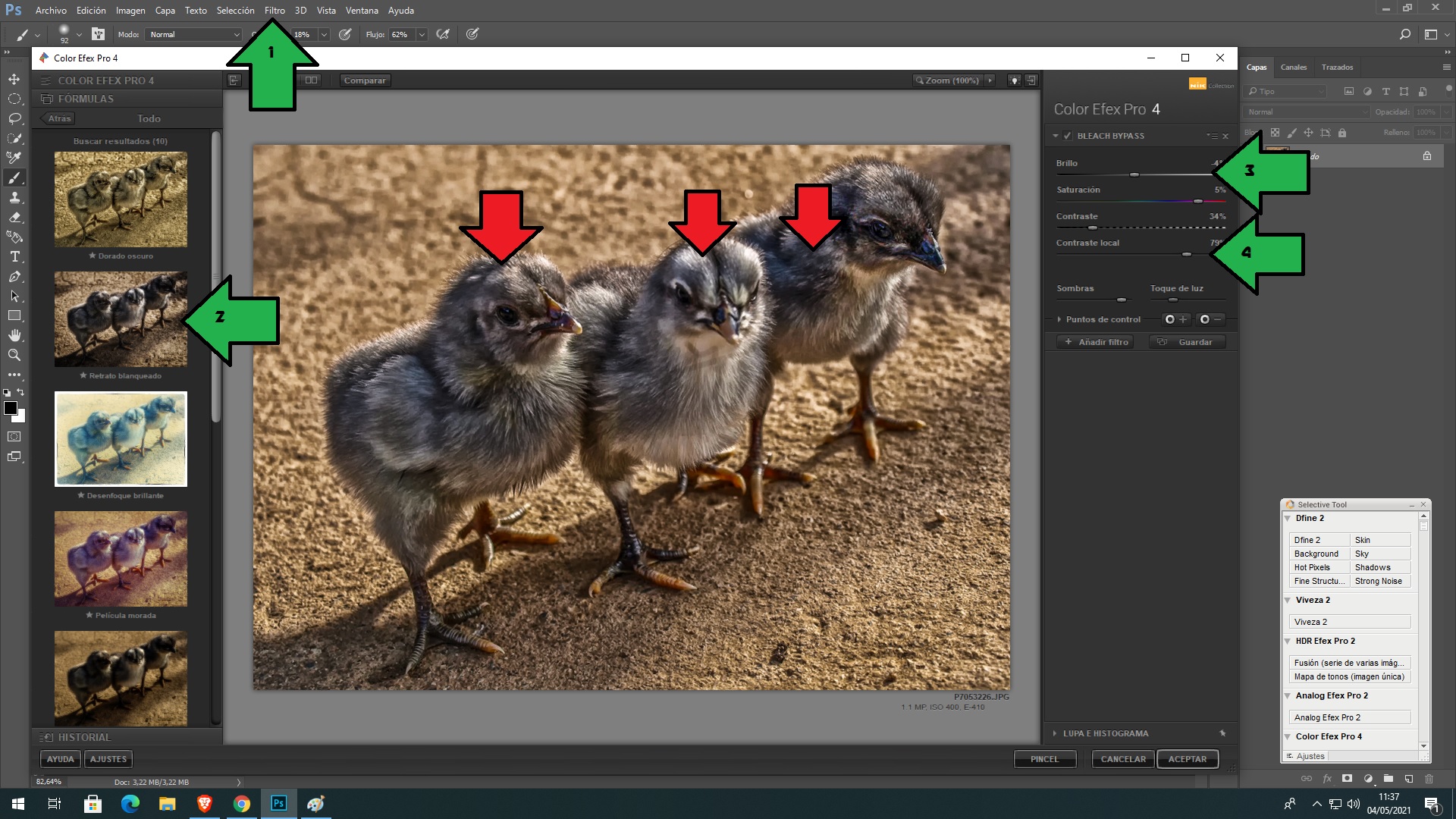This screenshot has width=1456, height=819.
Task: Click the Guardar button
Action: click(x=1188, y=342)
